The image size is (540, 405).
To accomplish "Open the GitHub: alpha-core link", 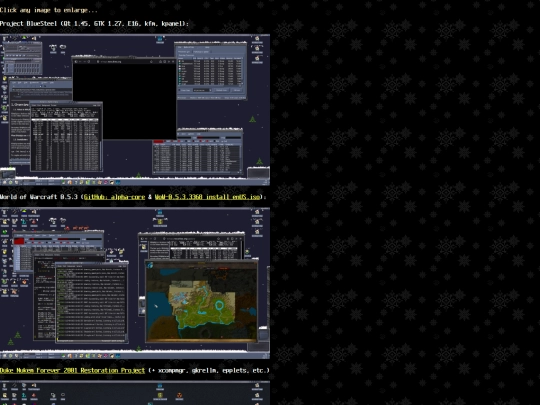I will click(x=114, y=197).
